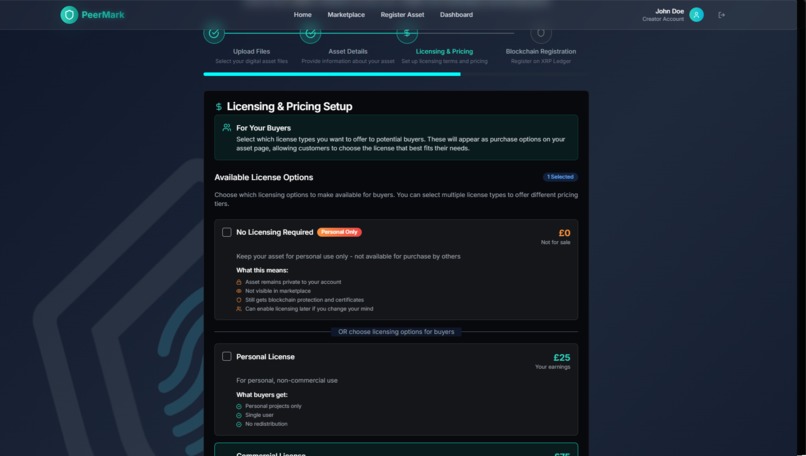The image size is (806, 456).
Task: Click the £0 price on No Licensing Required
Action: click(x=564, y=233)
